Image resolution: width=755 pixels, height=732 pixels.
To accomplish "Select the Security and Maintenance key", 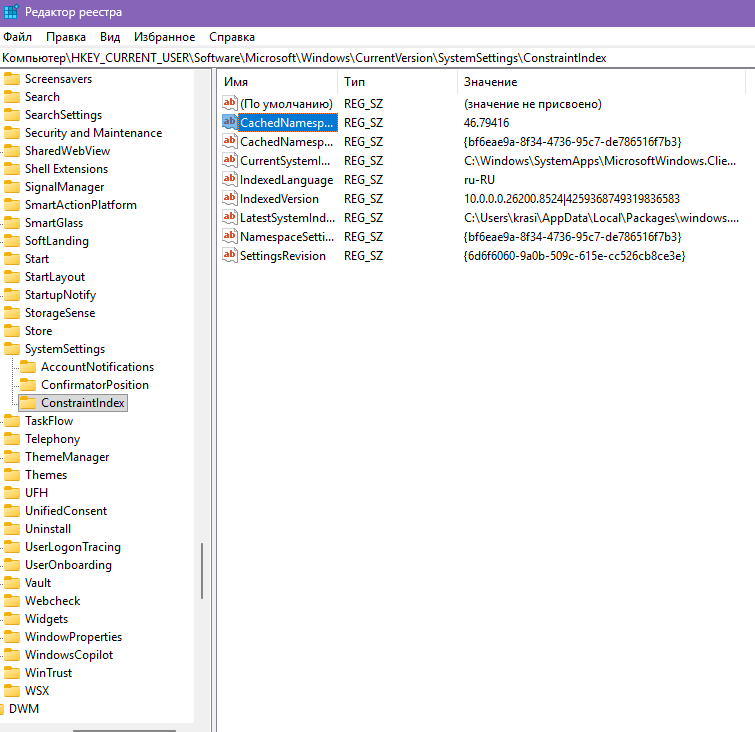I will point(93,133).
